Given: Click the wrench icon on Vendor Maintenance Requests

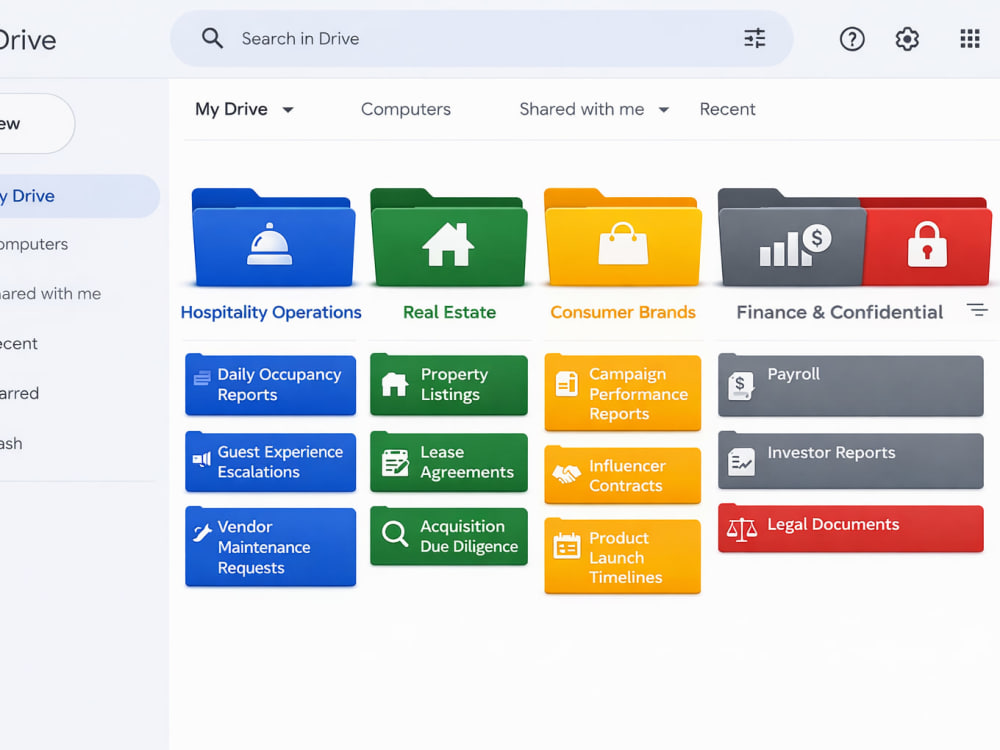Looking at the screenshot, I should coord(202,532).
